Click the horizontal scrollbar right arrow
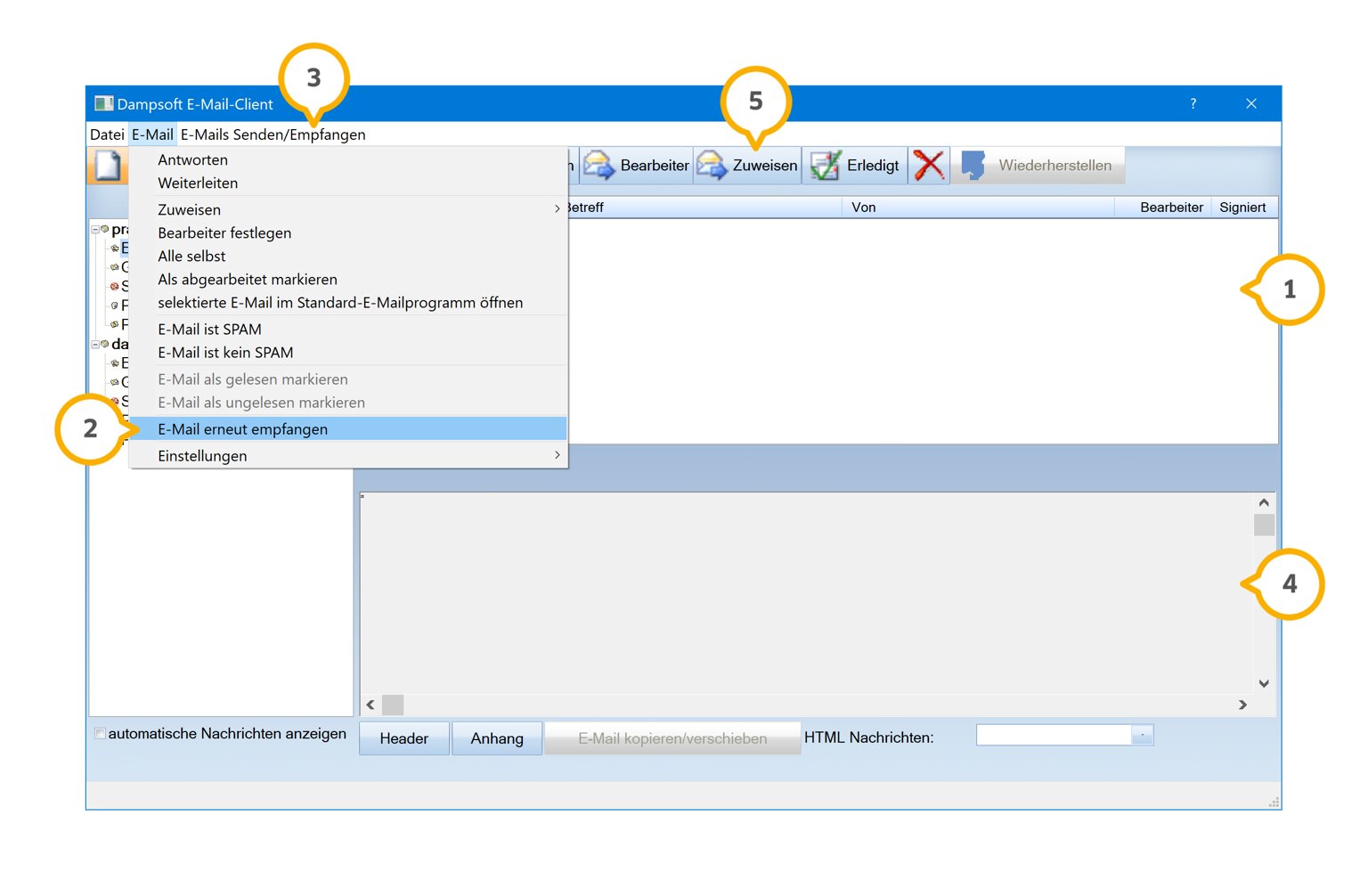This screenshot has height=896, width=1368. [x=1242, y=705]
